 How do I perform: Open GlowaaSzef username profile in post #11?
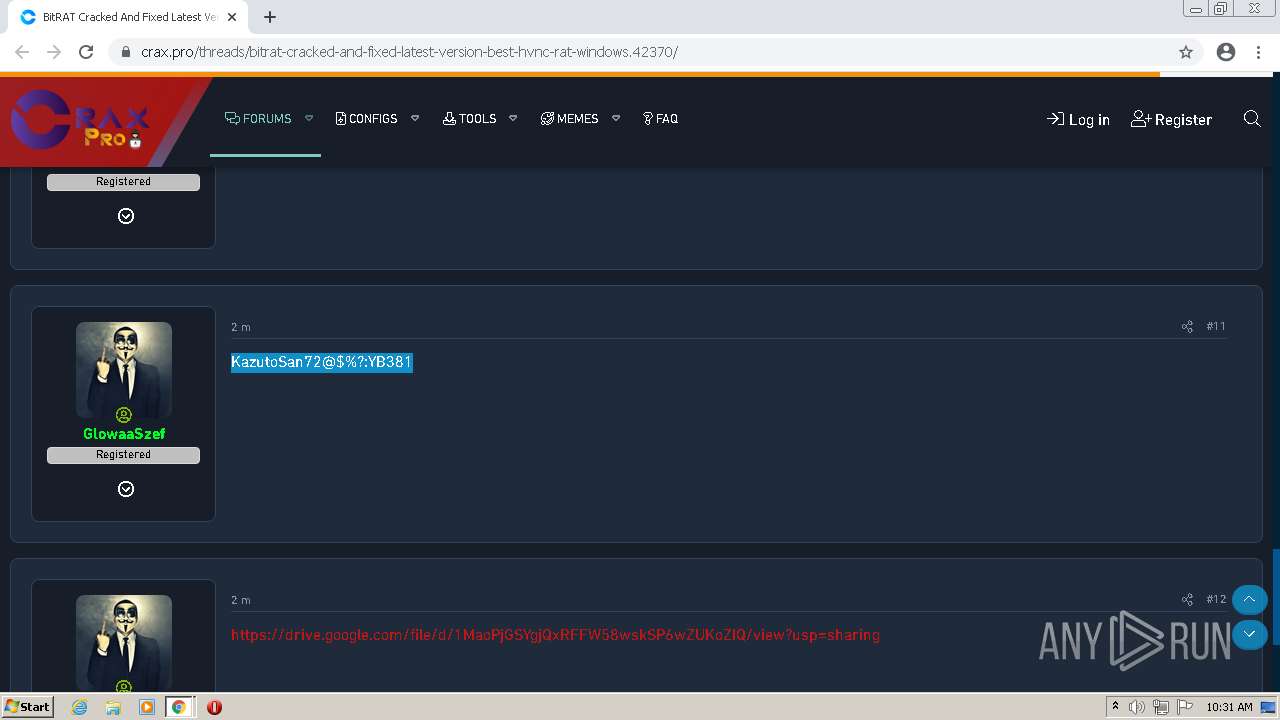coord(124,434)
